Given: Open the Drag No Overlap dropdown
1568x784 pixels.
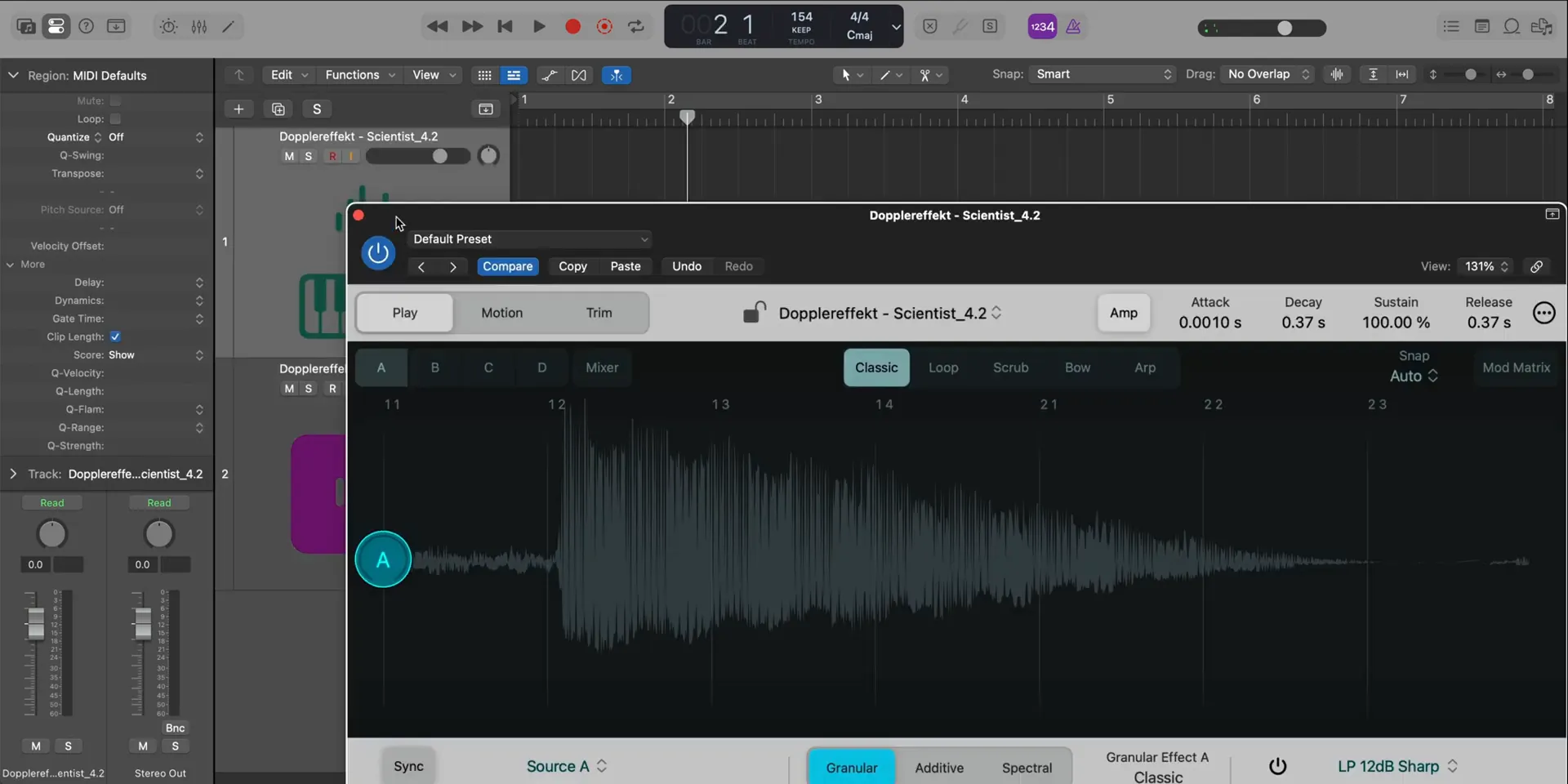Looking at the screenshot, I should point(1267,74).
